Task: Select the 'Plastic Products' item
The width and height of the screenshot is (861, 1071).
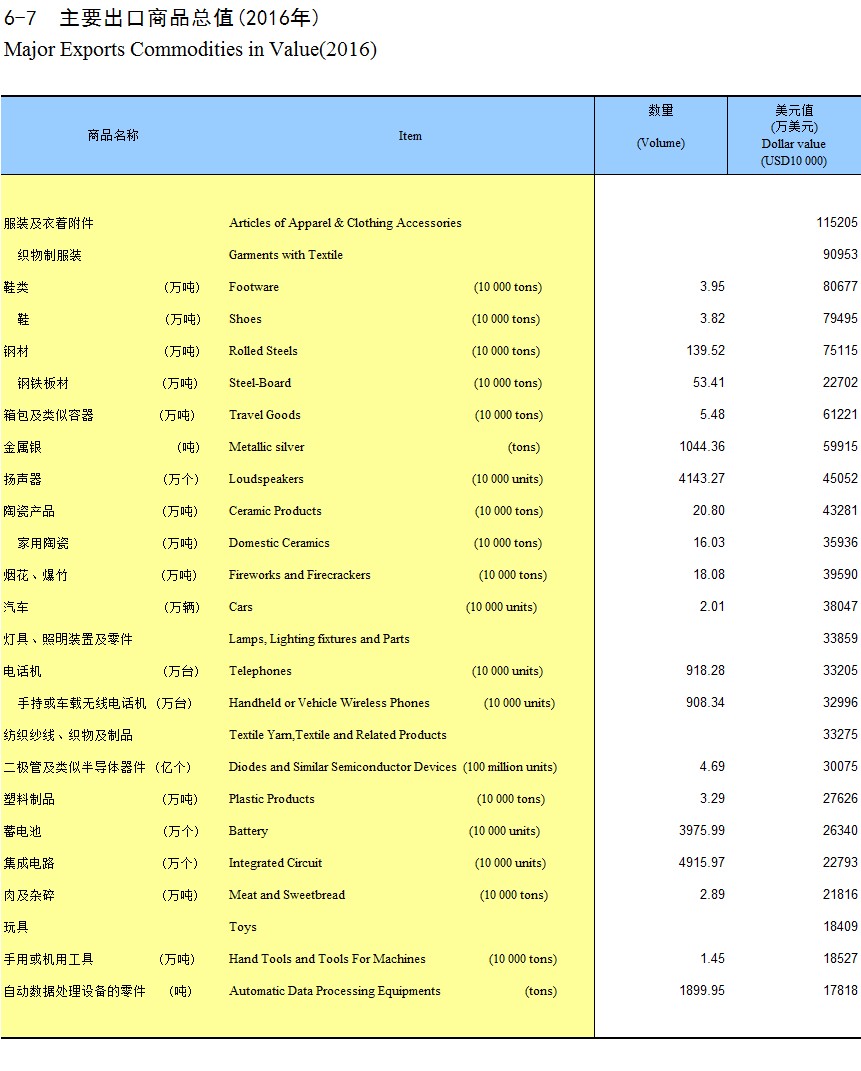Action: click(271, 799)
